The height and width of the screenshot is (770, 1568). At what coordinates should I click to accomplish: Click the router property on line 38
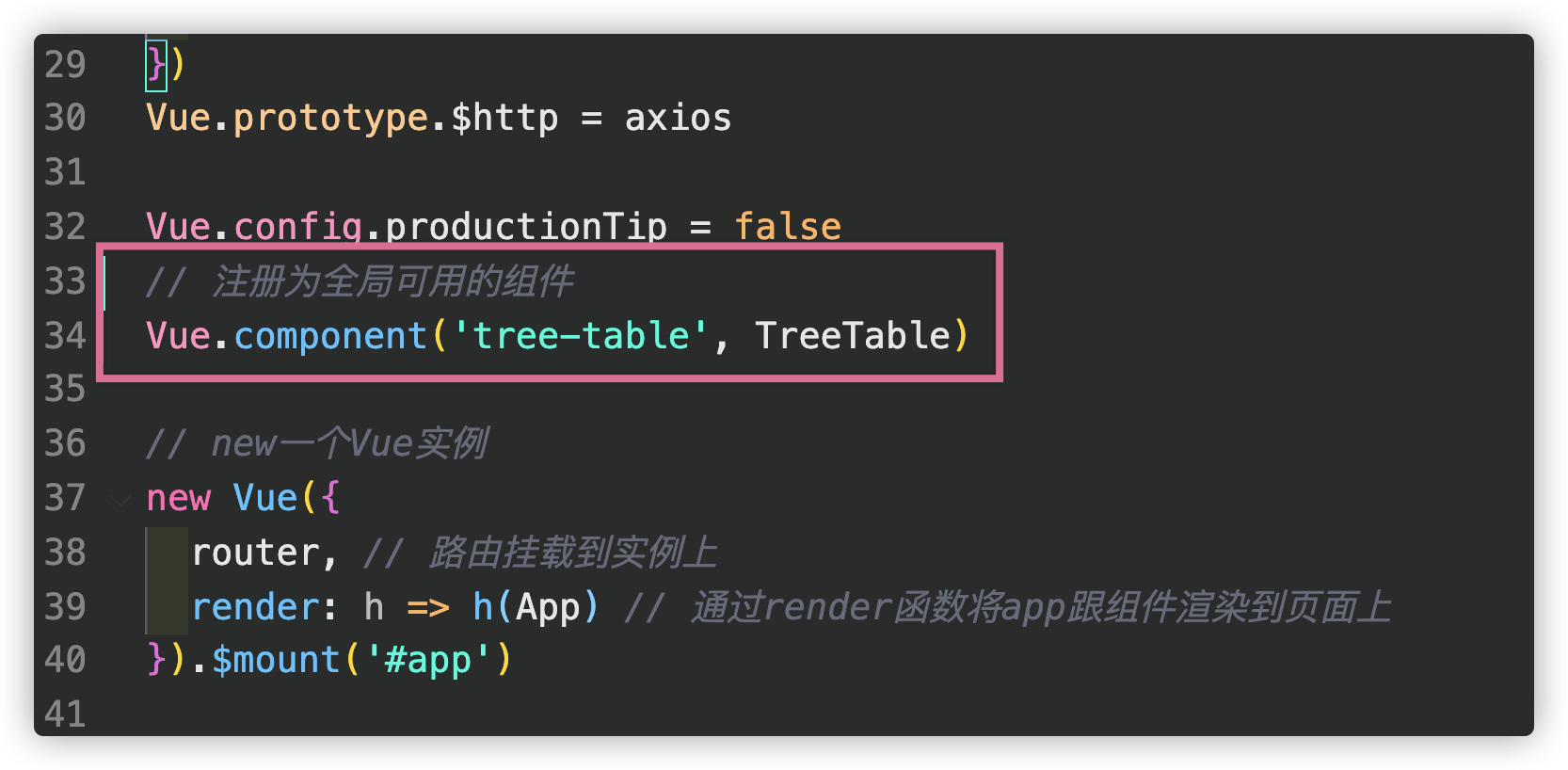point(255,553)
